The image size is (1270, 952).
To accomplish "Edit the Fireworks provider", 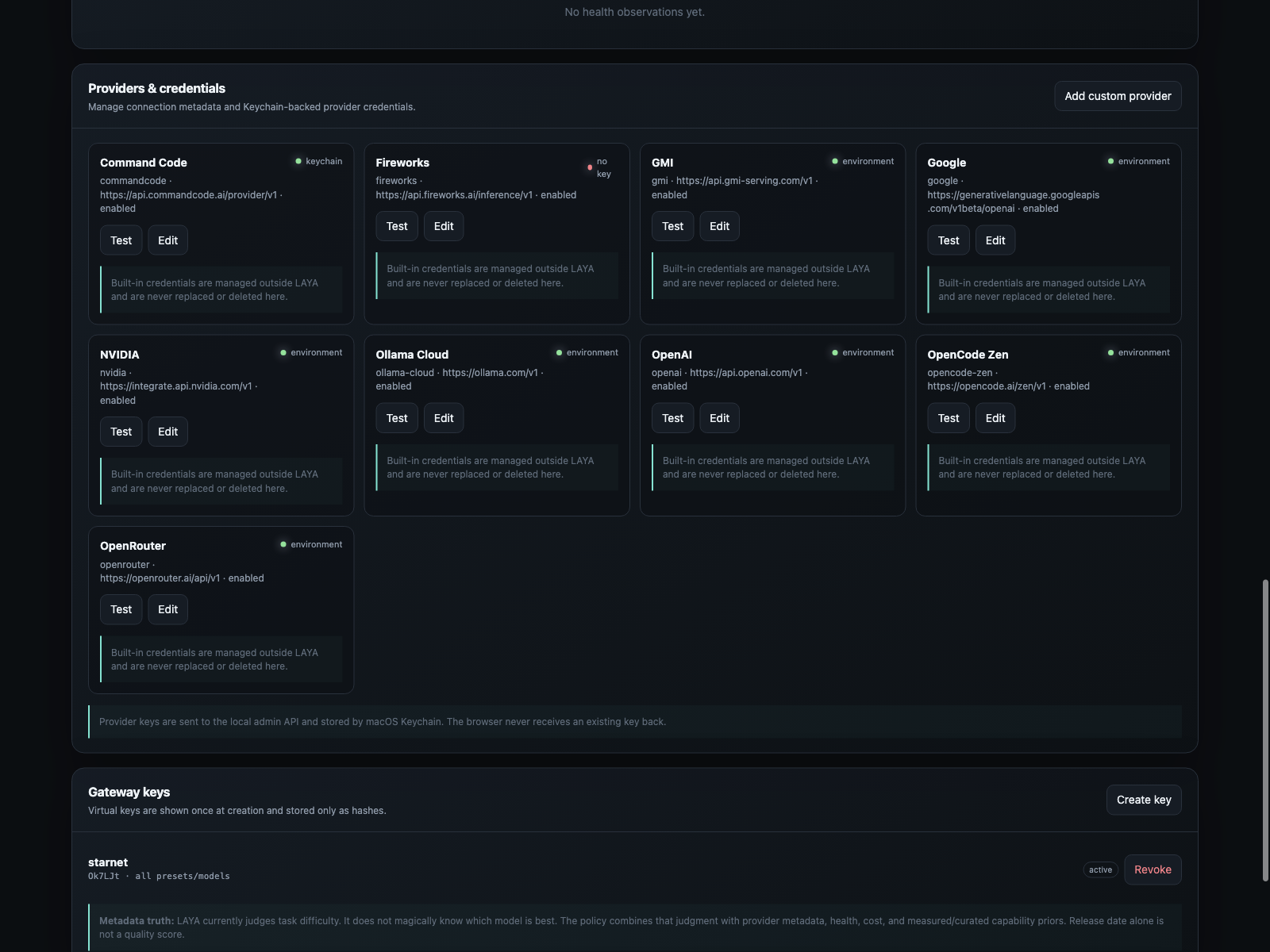I will 444,226.
